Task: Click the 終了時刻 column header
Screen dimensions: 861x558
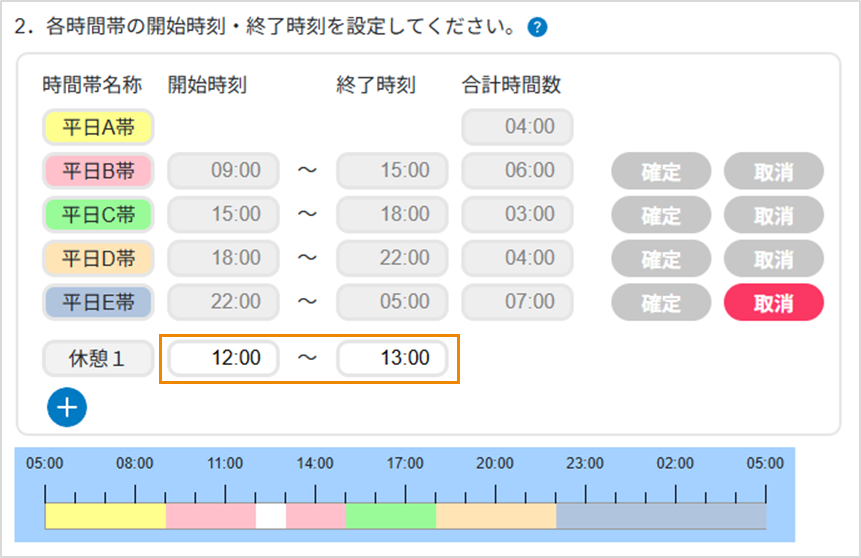Action: pyautogui.click(x=376, y=85)
